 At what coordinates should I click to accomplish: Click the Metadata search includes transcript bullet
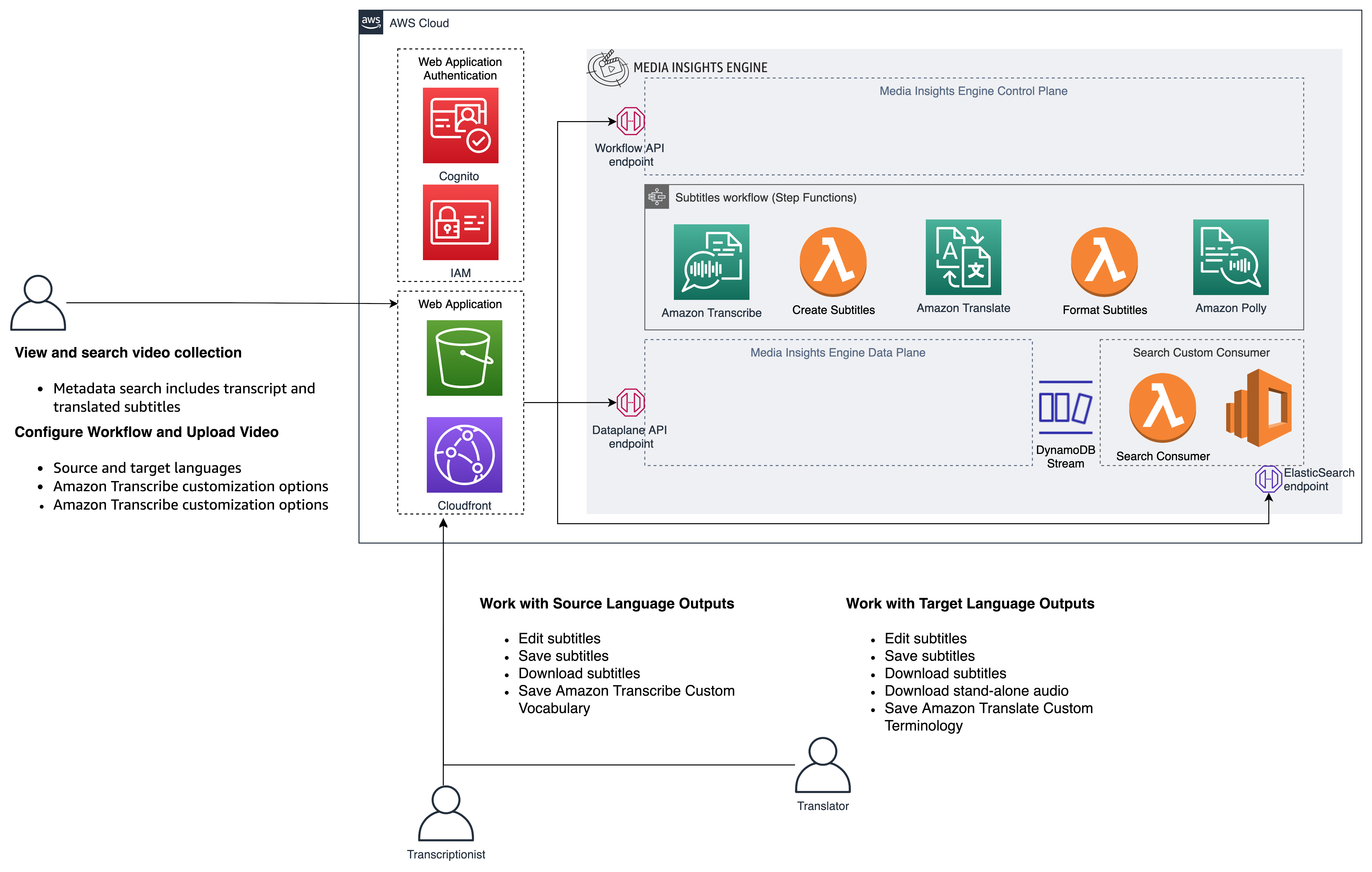[x=184, y=397]
